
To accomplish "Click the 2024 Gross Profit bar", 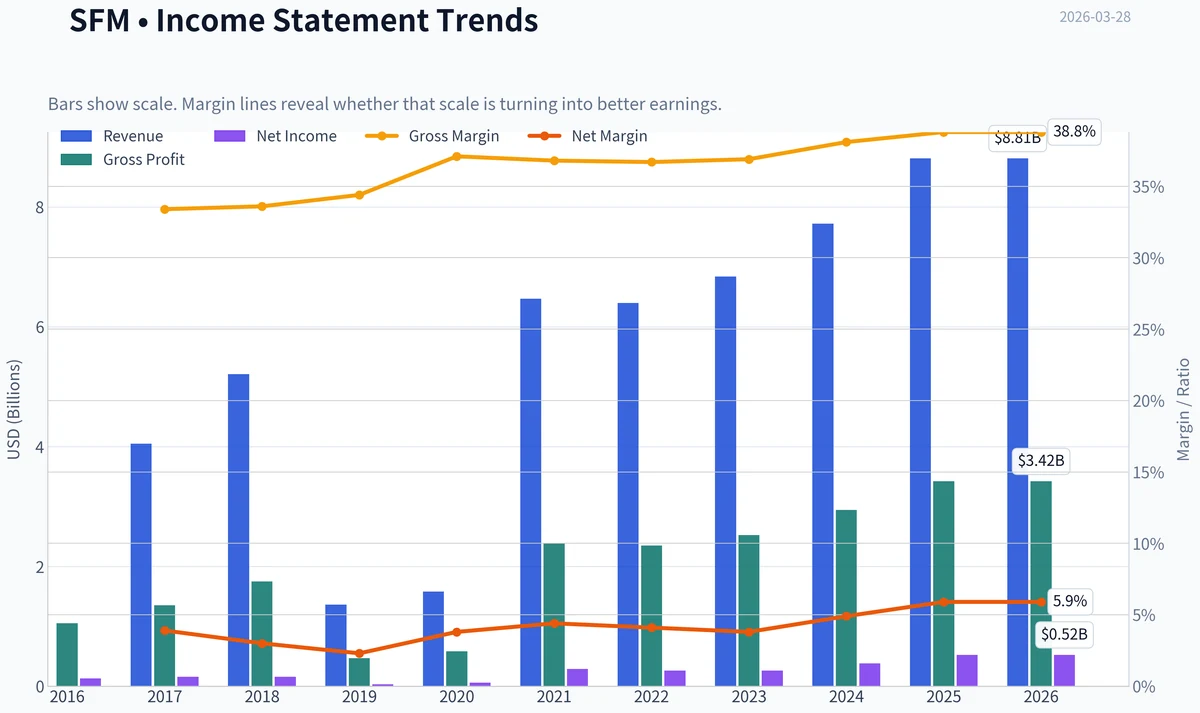I will 846,598.
